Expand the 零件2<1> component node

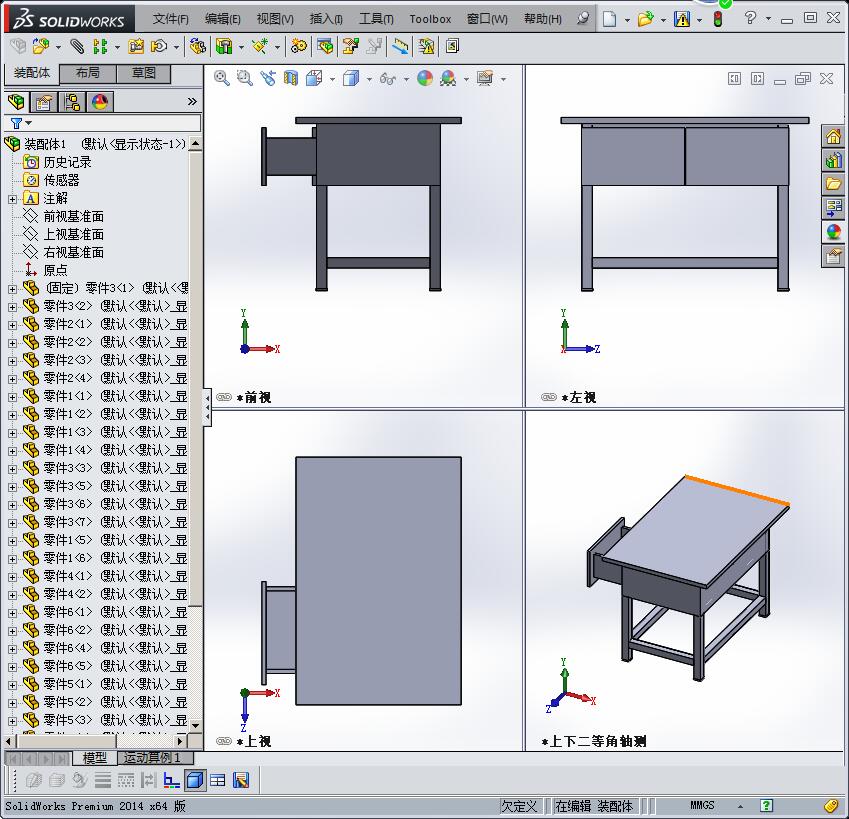[x=12, y=325]
